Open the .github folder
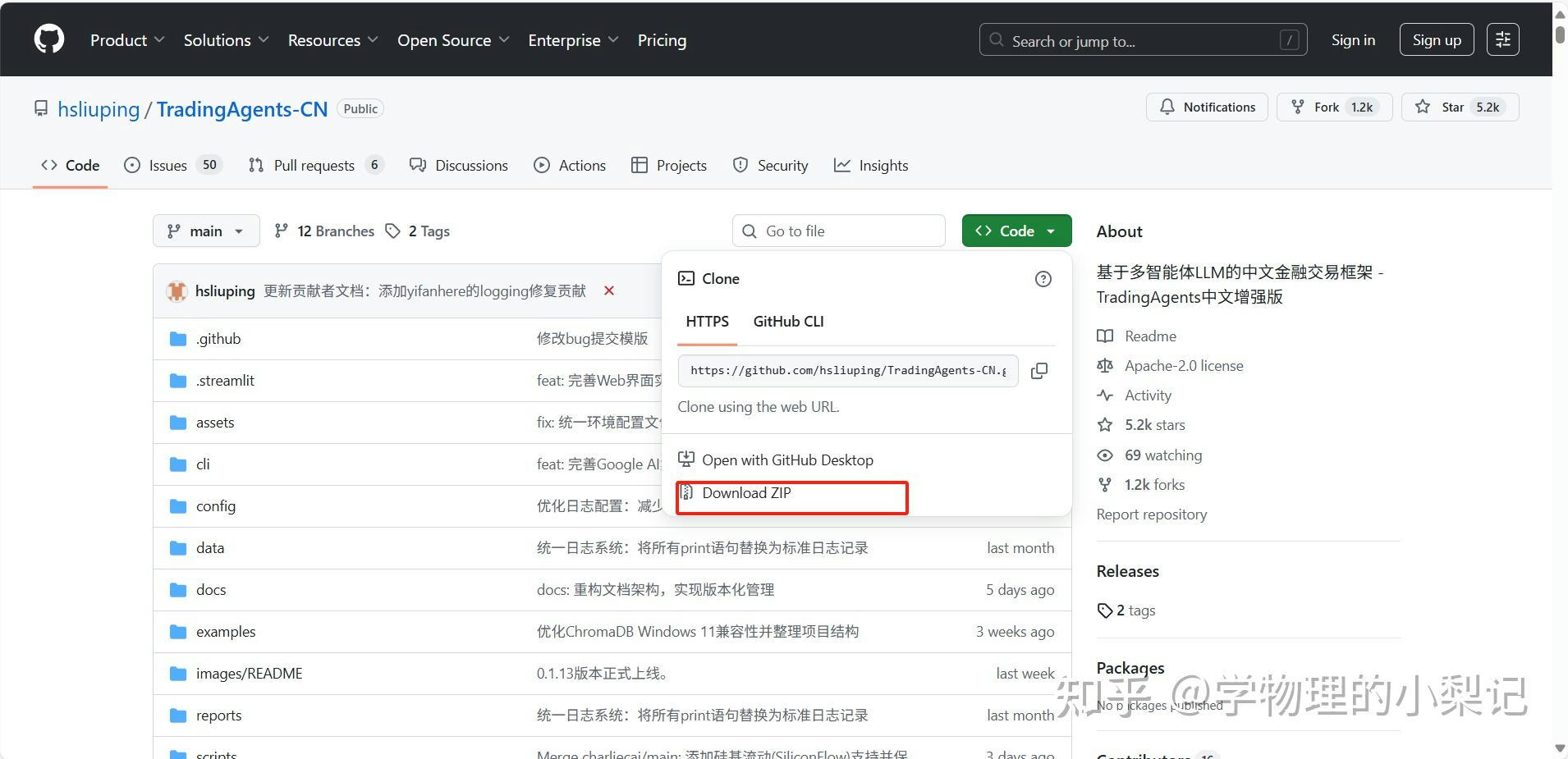Screen dimensions: 1568x759 pos(218,339)
